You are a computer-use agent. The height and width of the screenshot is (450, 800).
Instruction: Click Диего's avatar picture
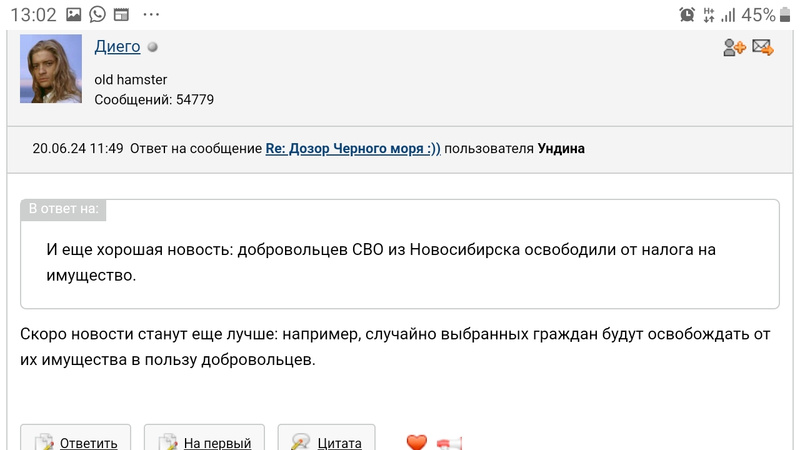[51, 68]
